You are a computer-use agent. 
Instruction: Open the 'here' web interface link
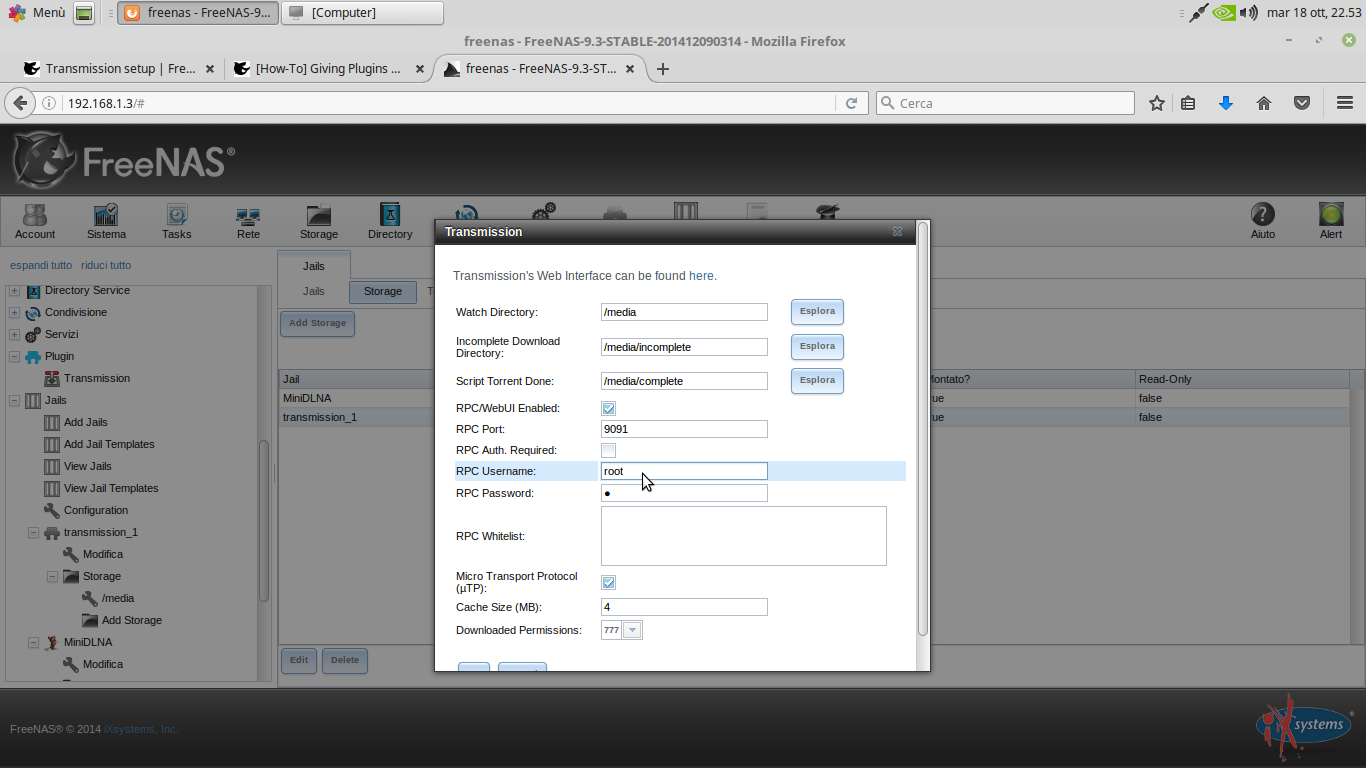pos(701,276)
